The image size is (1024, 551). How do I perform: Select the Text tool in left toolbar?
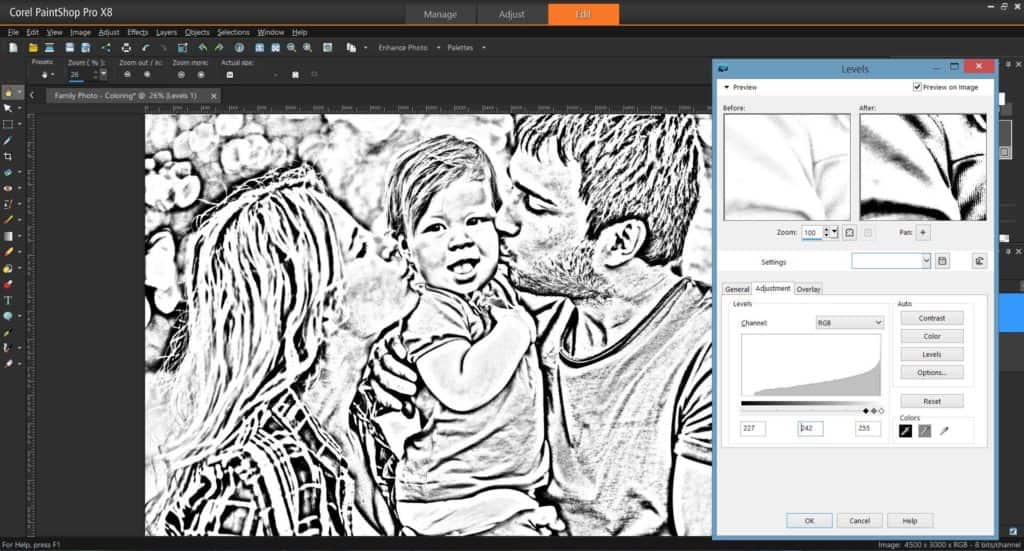(8, 300)
